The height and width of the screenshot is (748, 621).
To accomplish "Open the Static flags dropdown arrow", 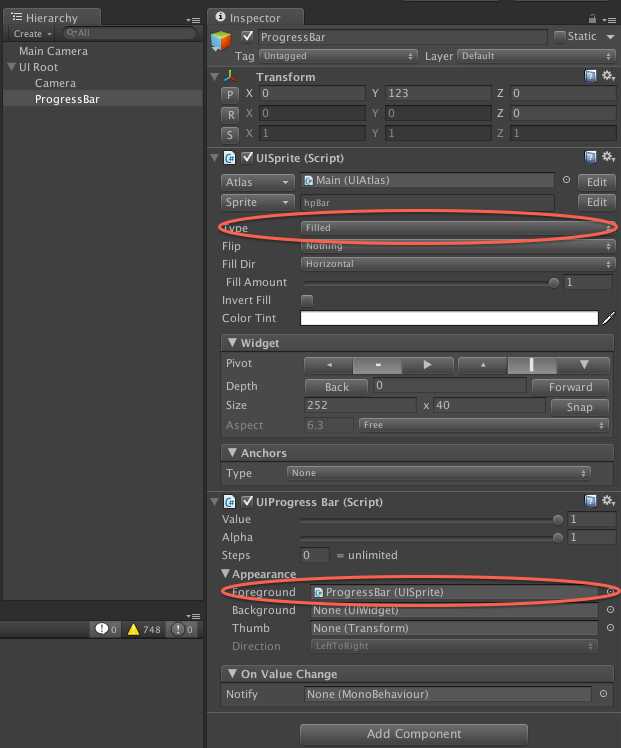I will pos(610,37).
